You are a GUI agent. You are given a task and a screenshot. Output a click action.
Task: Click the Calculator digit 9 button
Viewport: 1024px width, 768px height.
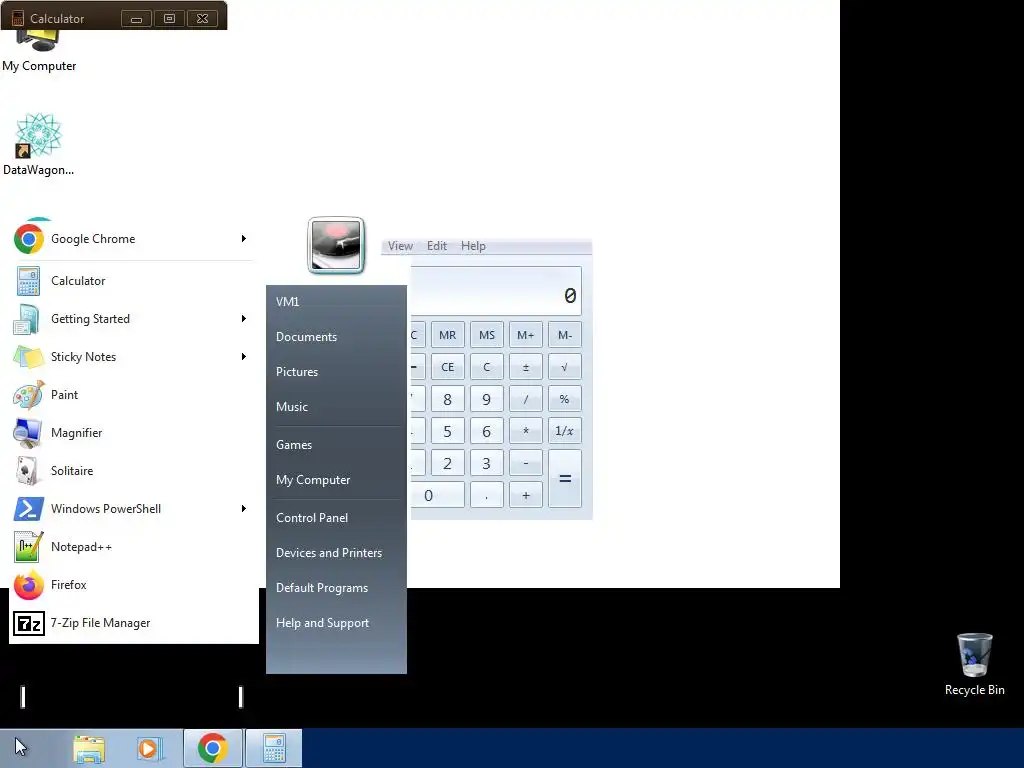coord(487,399)
